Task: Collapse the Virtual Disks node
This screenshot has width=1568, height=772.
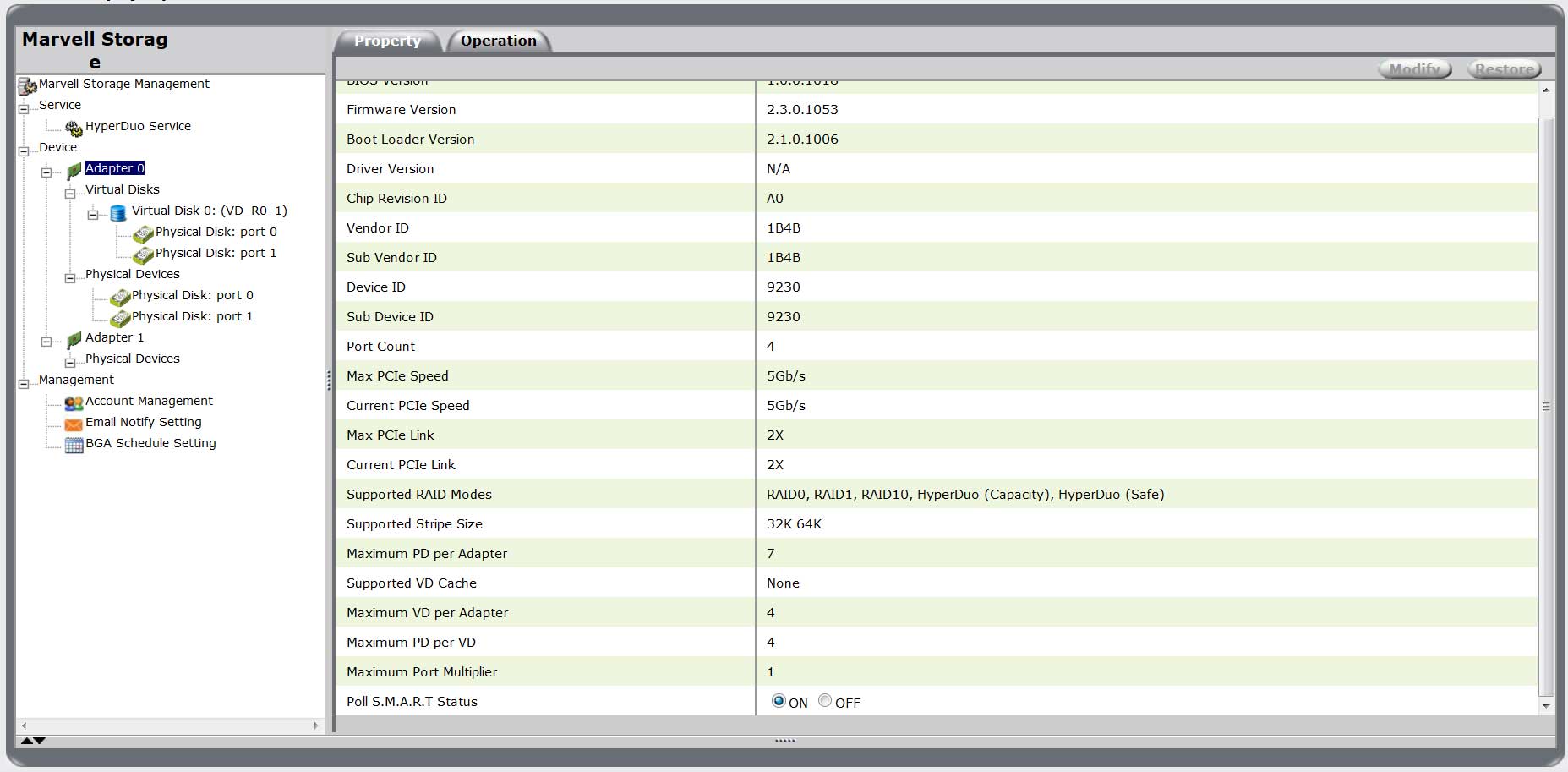Action: [x=70, y=194]
